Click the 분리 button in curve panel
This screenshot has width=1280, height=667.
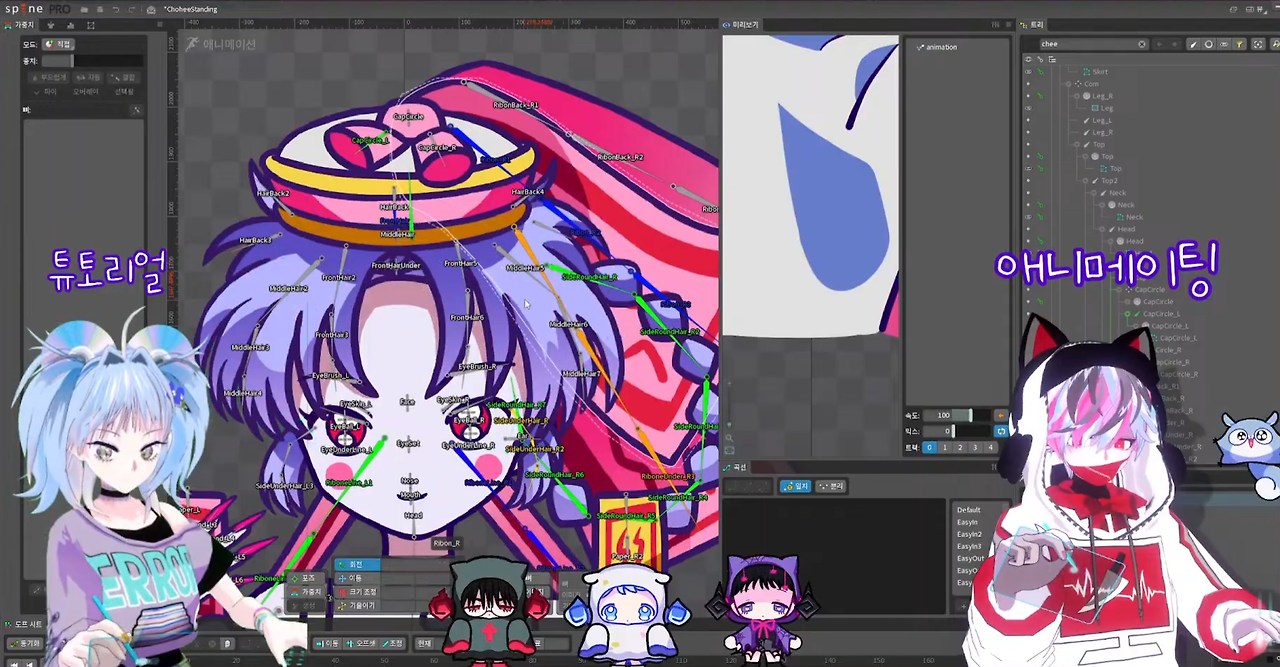click(x=832, y=486)
